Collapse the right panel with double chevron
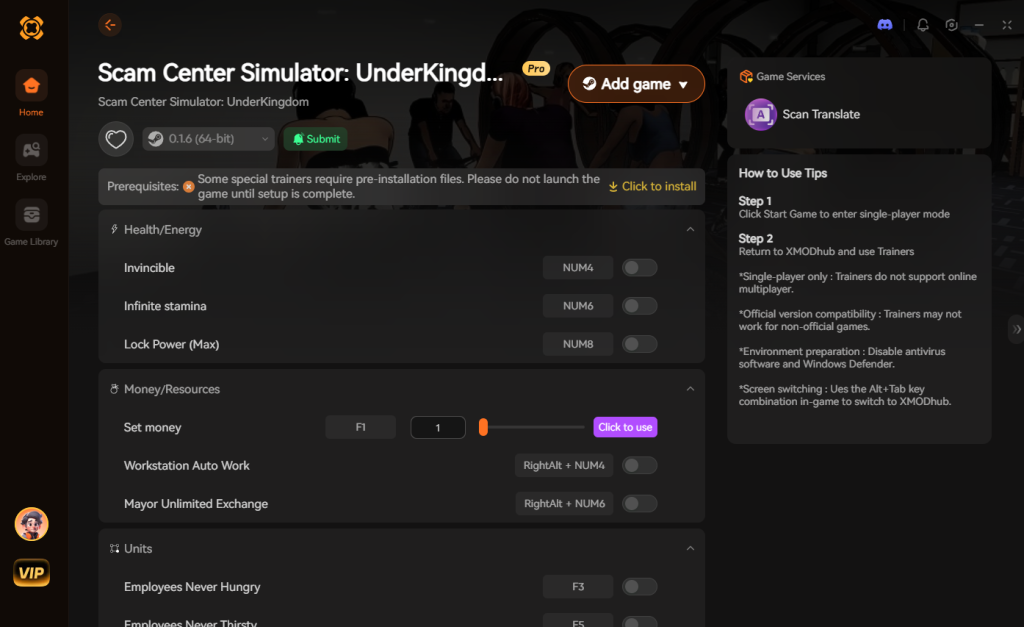Image resolution: width=1024 pixels, height=627 pixels. point(1017,329)
